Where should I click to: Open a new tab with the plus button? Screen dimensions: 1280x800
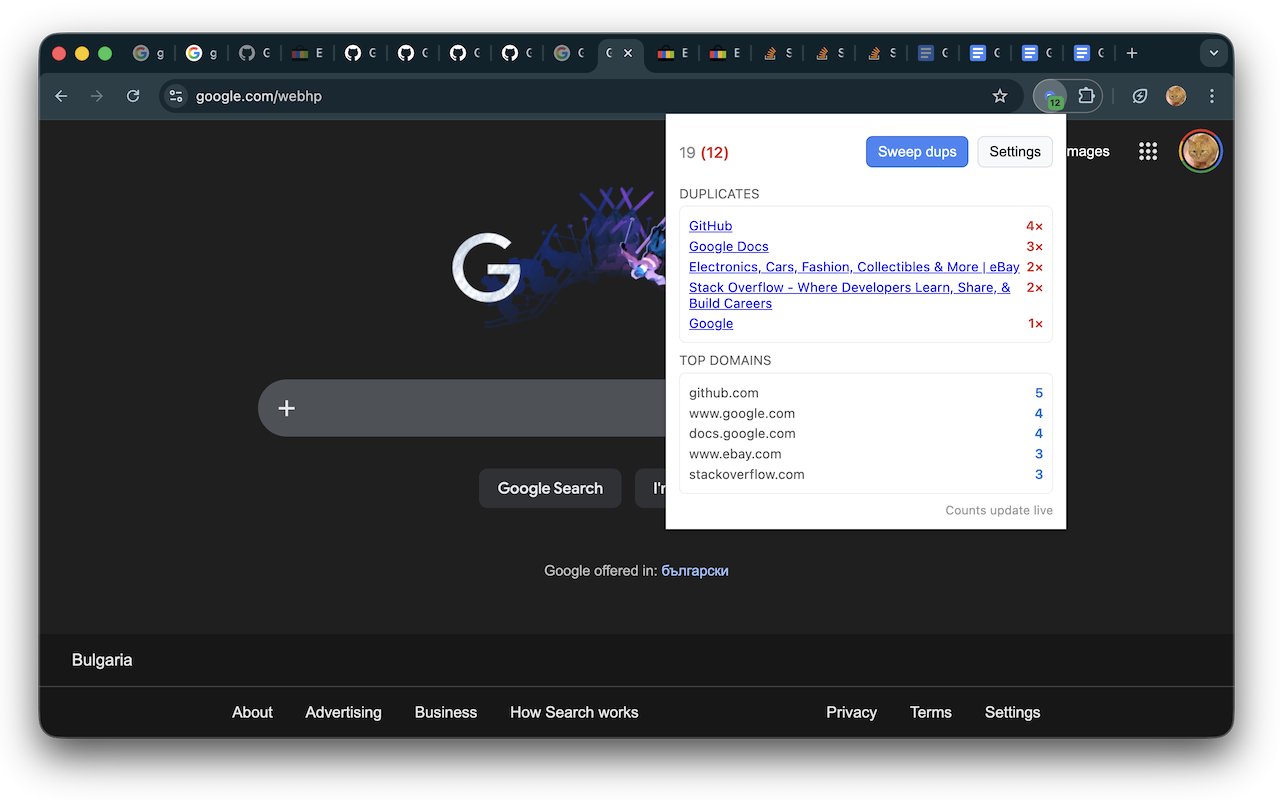coord(1132,53)
